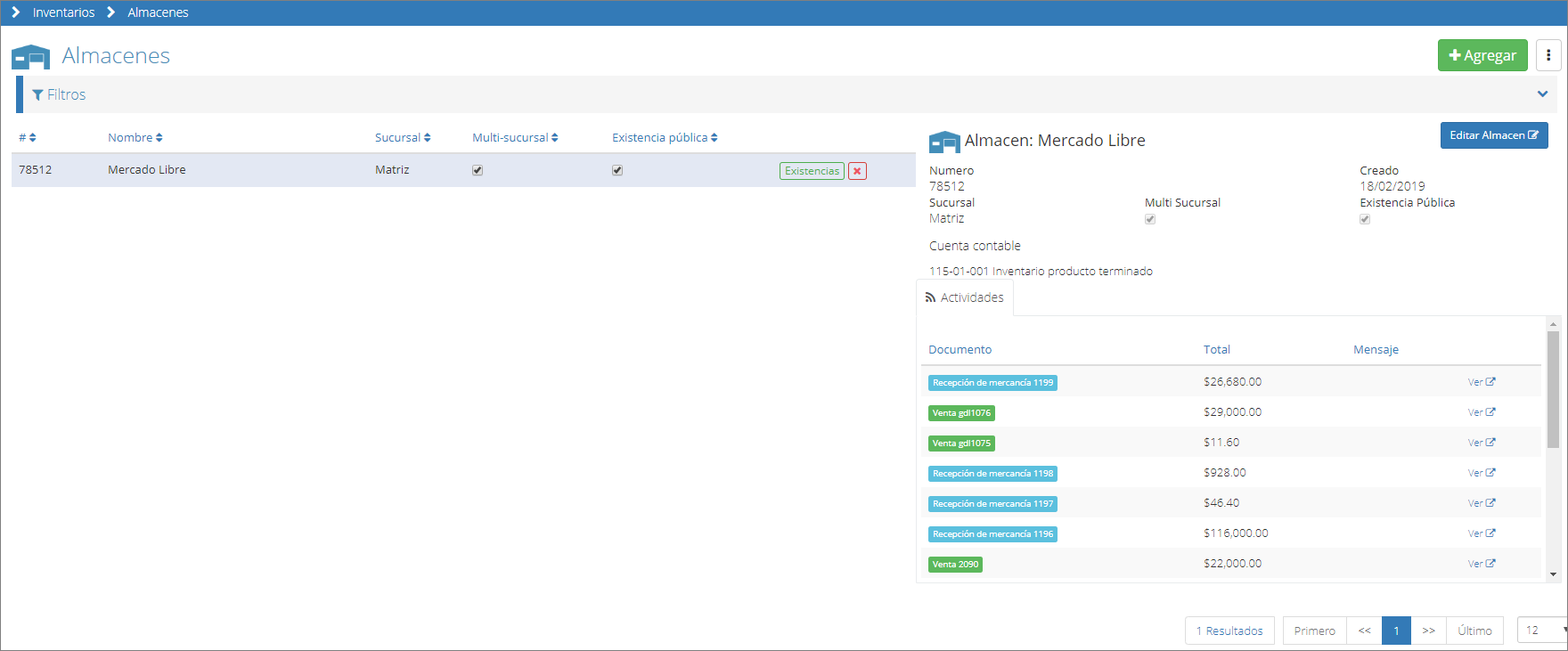Click the Total column header in activities
Viewport: 1568px width, 651px height.
click(x=1217, y=350)
